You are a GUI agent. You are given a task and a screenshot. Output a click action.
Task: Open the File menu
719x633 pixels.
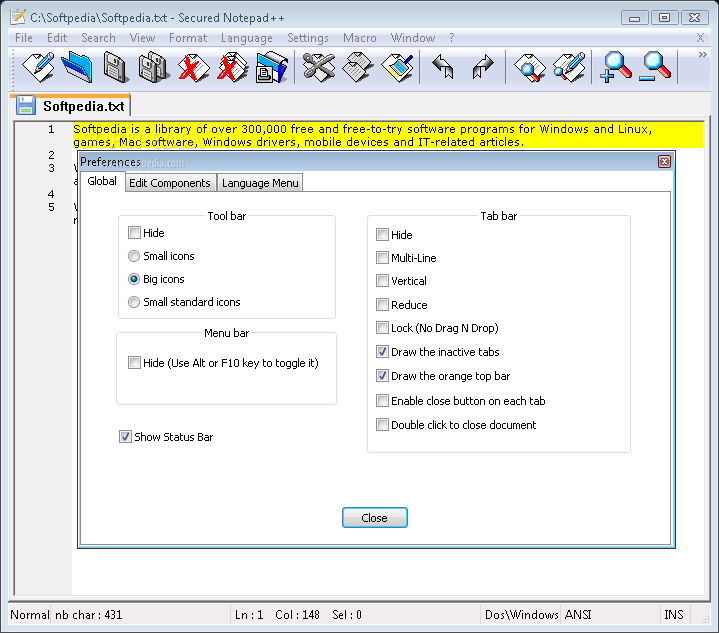click(24, 38)
